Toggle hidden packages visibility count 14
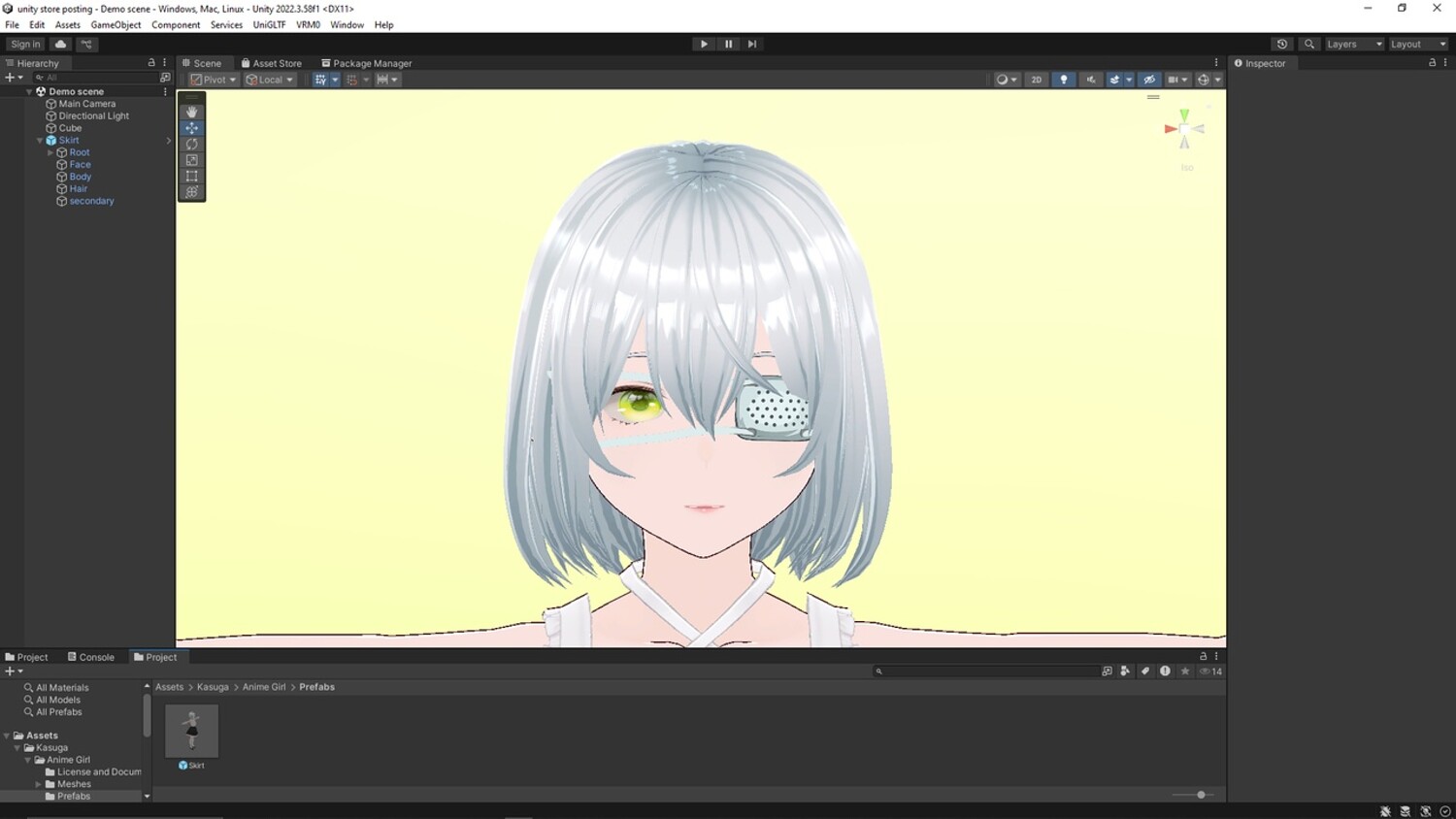 click(1210, 671)
